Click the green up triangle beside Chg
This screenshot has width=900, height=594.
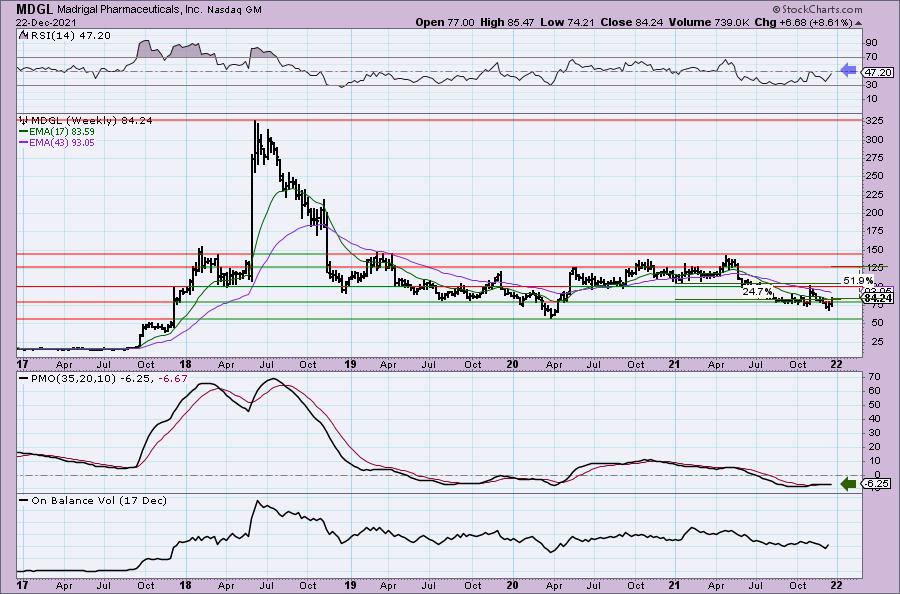click(x=858, y=23)
